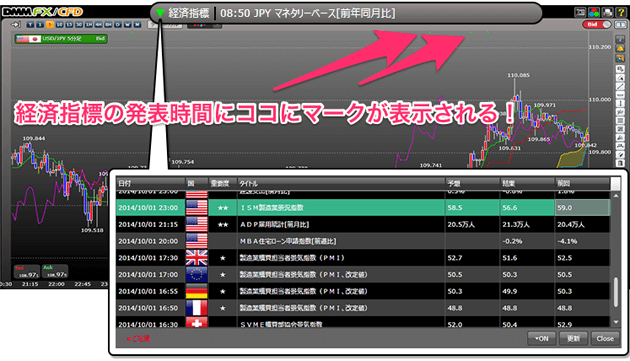630x361 pixels.
Task: Click the arrow panel icon left of timeframes
Action: tap(16, 25)
